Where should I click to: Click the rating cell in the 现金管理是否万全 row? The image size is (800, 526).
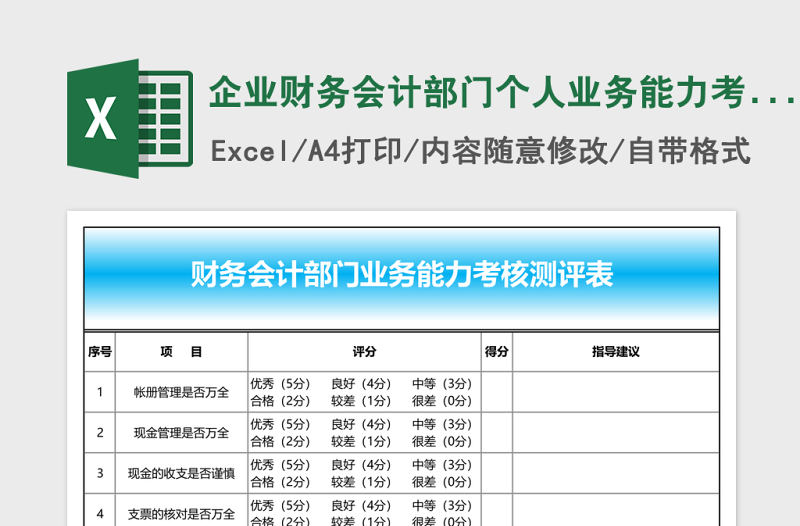click(x=364, y=433)
